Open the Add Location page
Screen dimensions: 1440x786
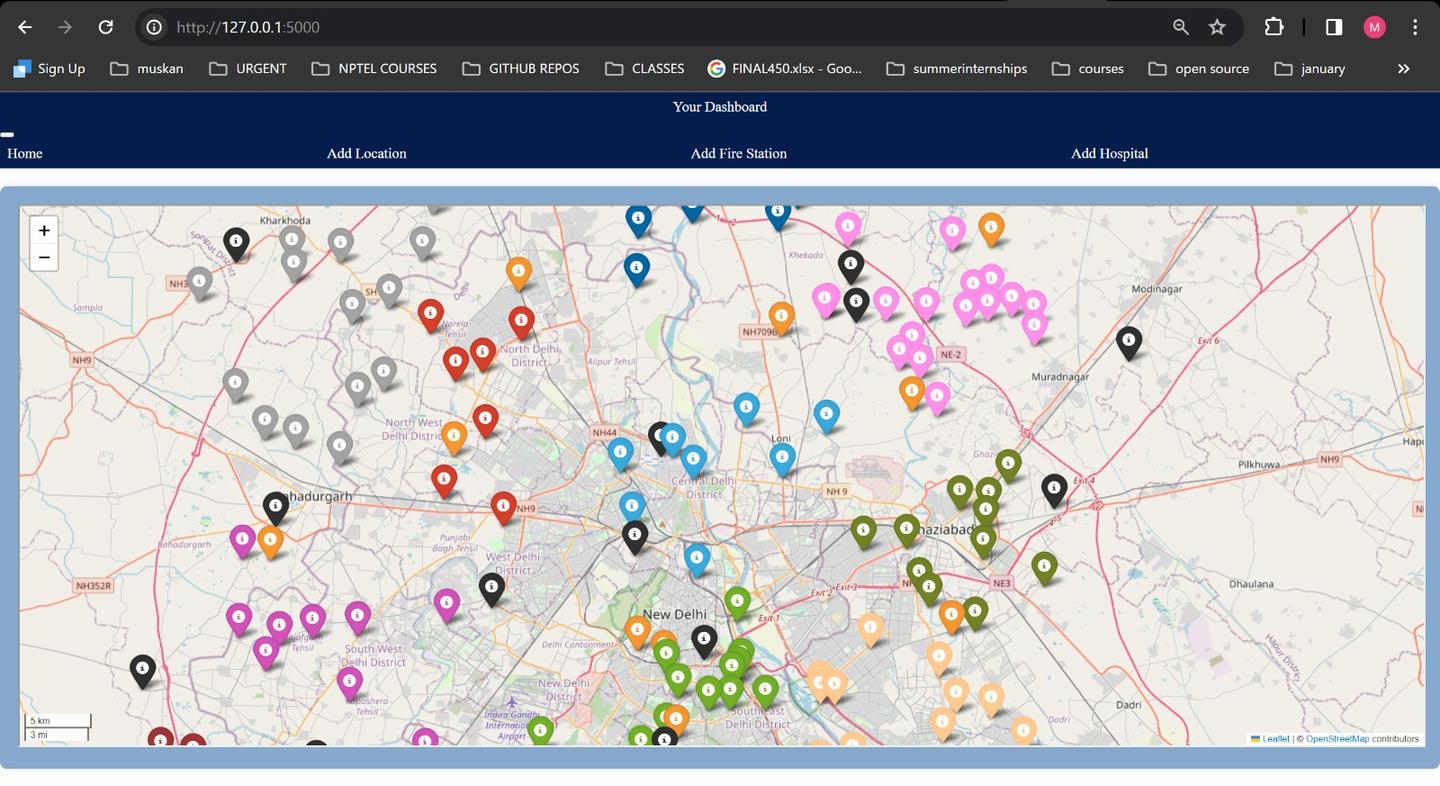click(367, 153)
